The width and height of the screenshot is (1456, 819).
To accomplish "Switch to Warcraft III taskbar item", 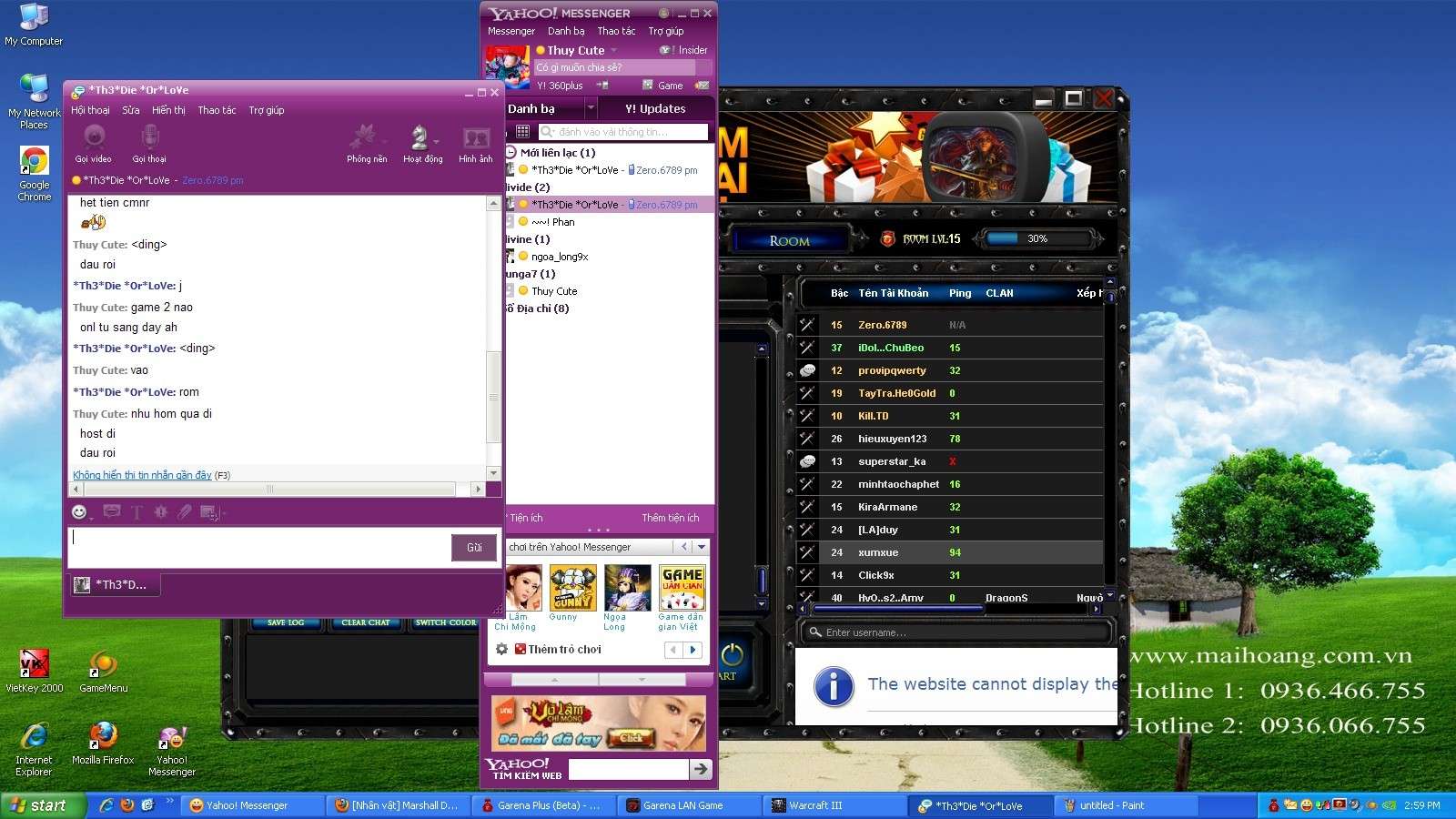I will tap(833, 805).
